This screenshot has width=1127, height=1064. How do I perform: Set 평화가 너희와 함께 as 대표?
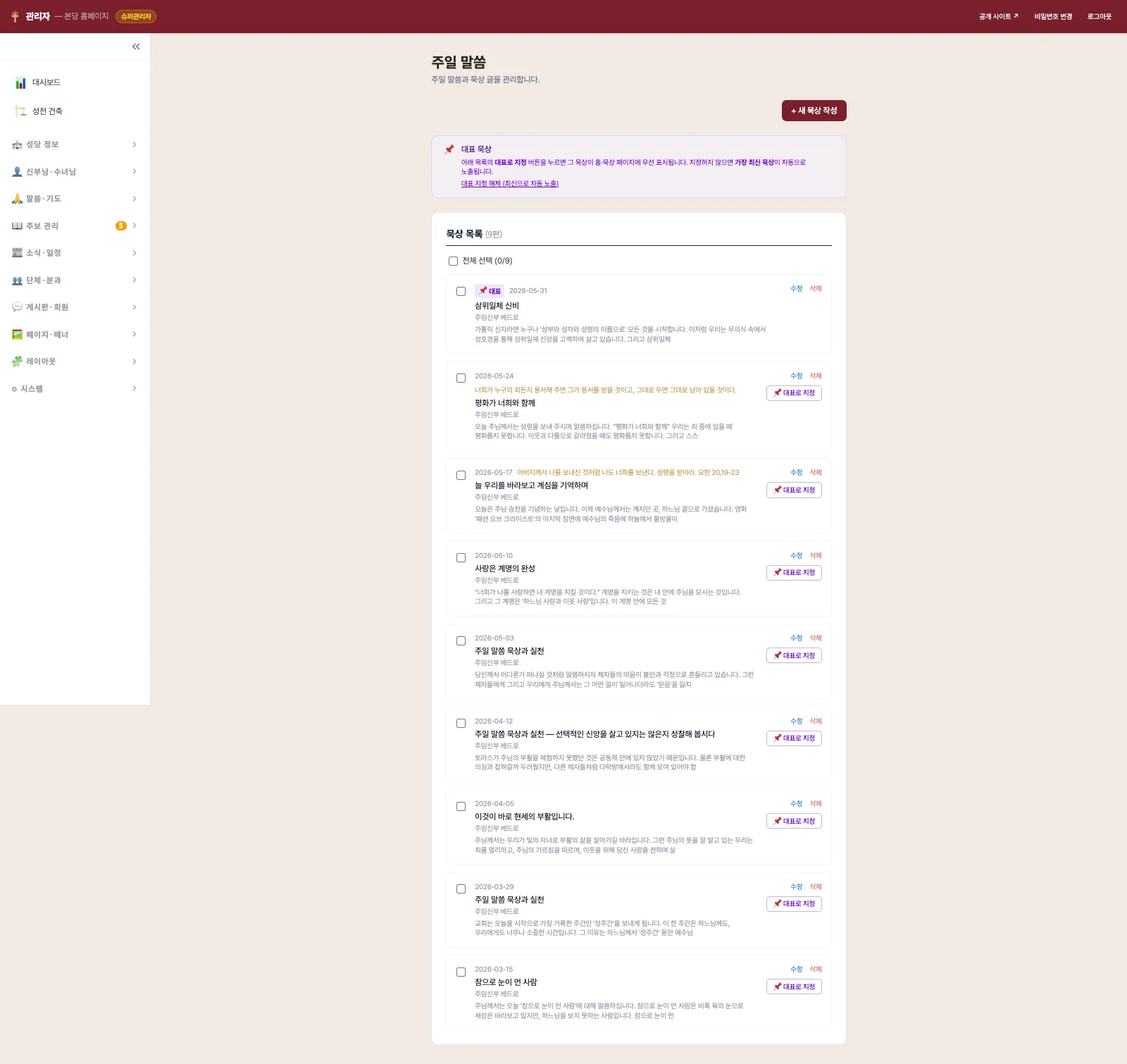794,393
